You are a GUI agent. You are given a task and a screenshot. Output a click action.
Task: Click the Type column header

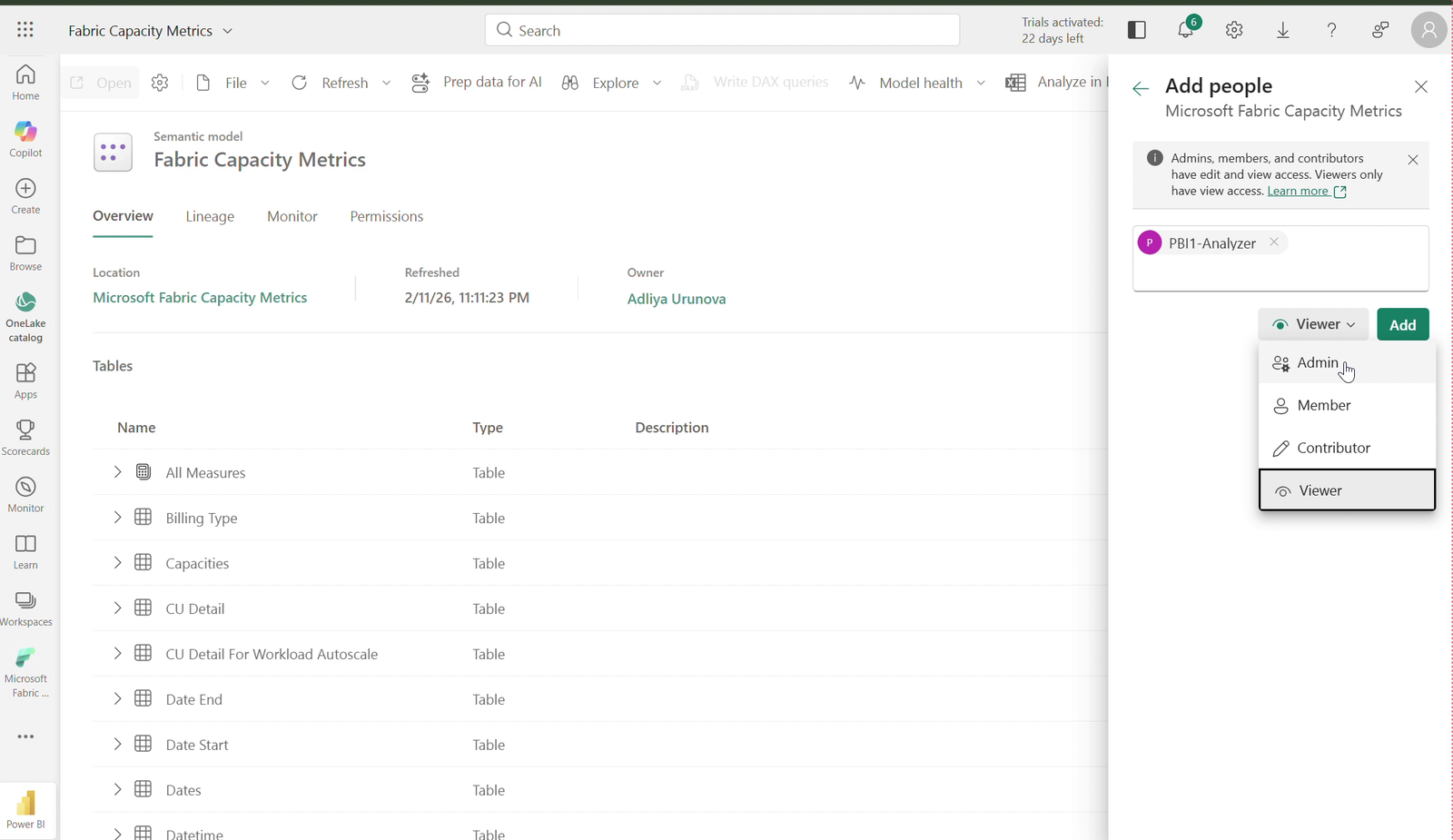click(x=488, y=428)
